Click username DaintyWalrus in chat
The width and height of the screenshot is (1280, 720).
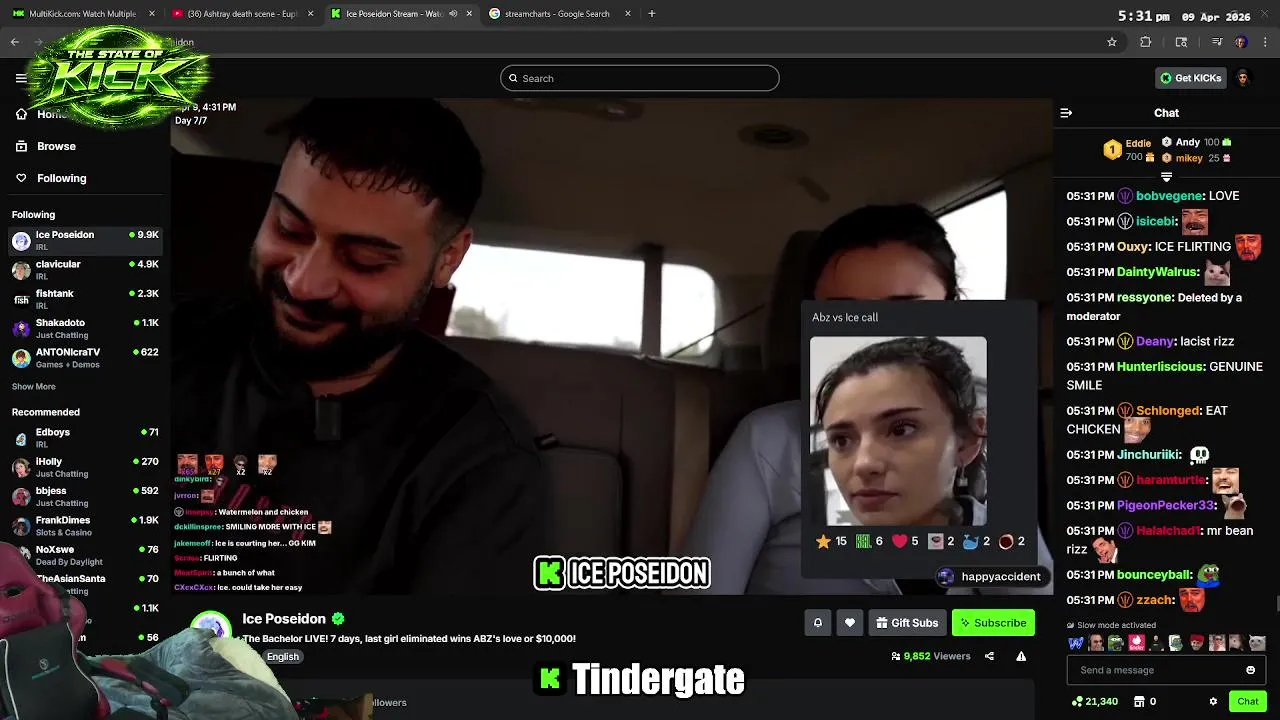coord(1156,272)
